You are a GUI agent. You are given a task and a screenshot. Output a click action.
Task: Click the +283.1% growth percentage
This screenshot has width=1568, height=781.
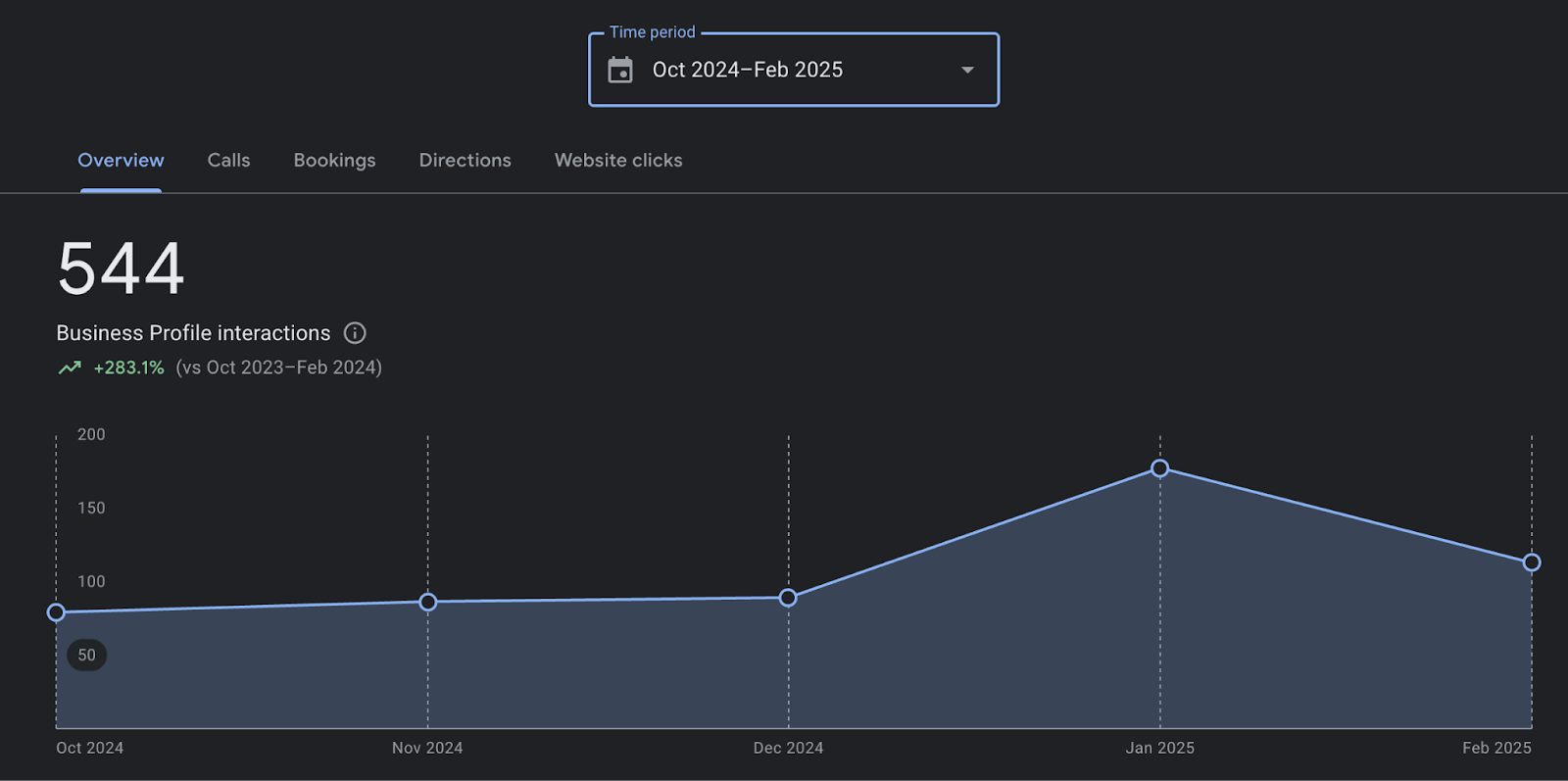(x=128, y=368)
